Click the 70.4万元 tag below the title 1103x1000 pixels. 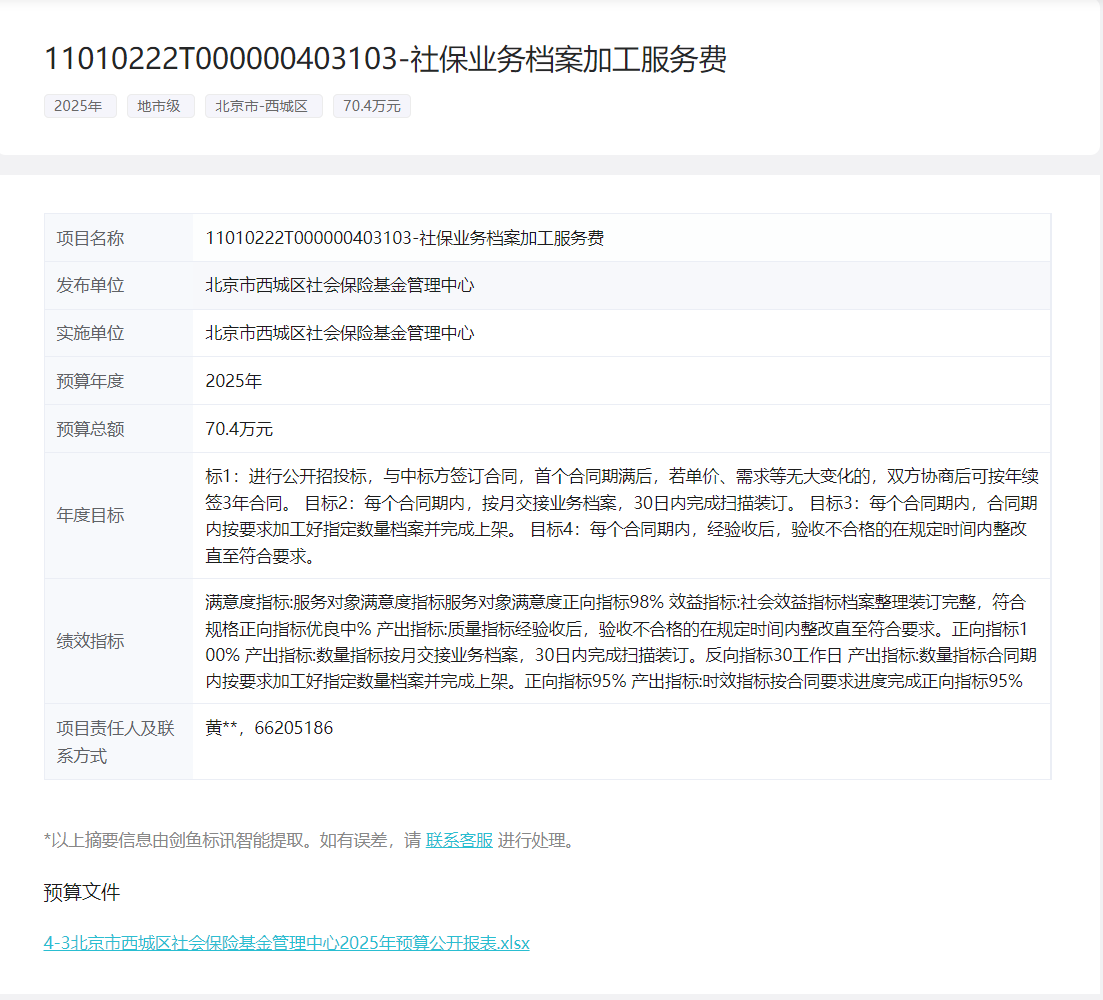[x=371, y=106]
